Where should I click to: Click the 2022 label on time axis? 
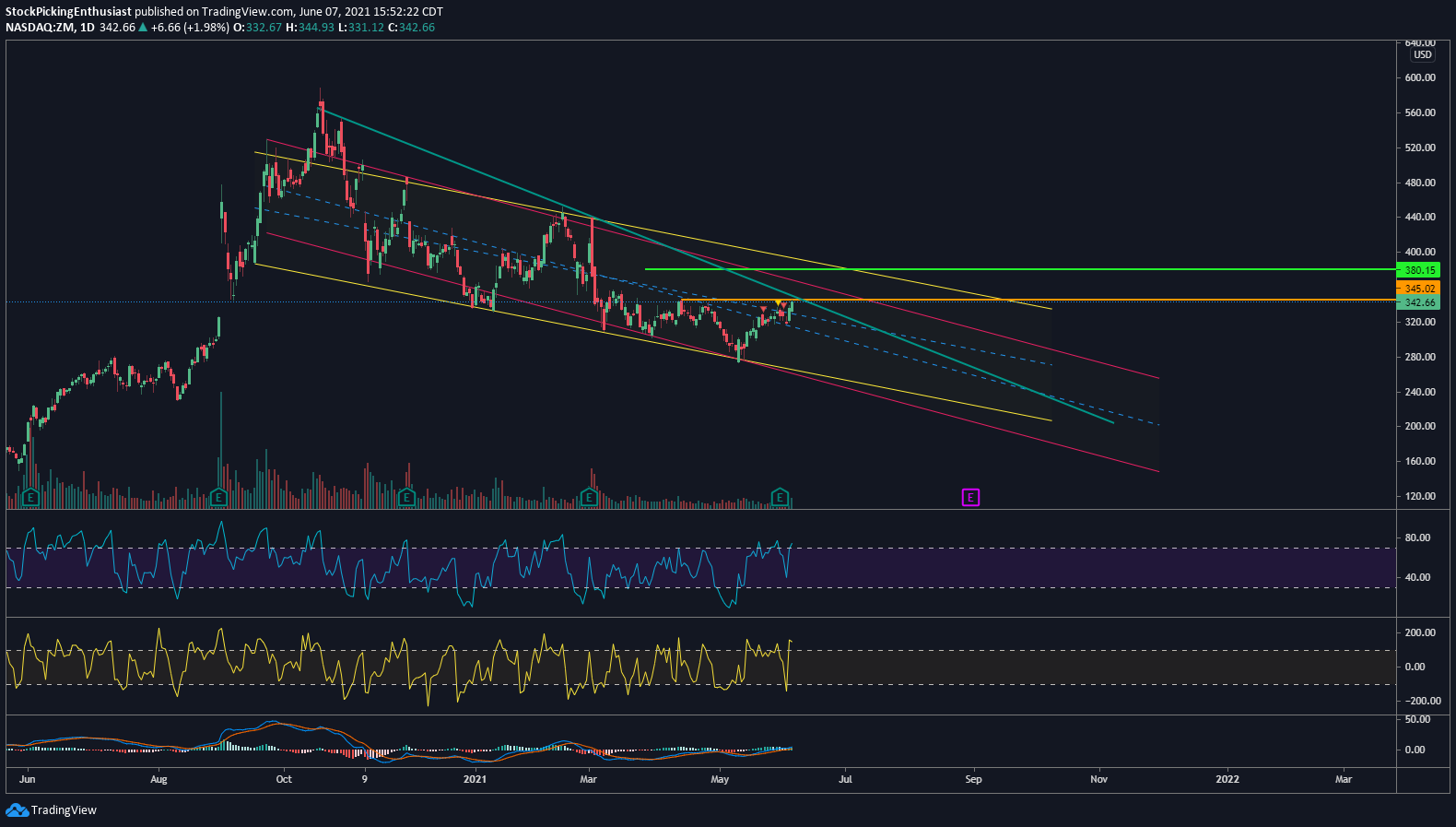(1227, 779)
